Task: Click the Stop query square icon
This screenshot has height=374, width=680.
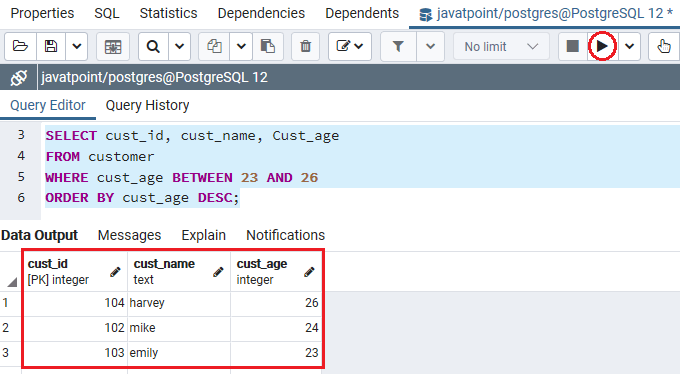Action: click(x=573, y=46)
